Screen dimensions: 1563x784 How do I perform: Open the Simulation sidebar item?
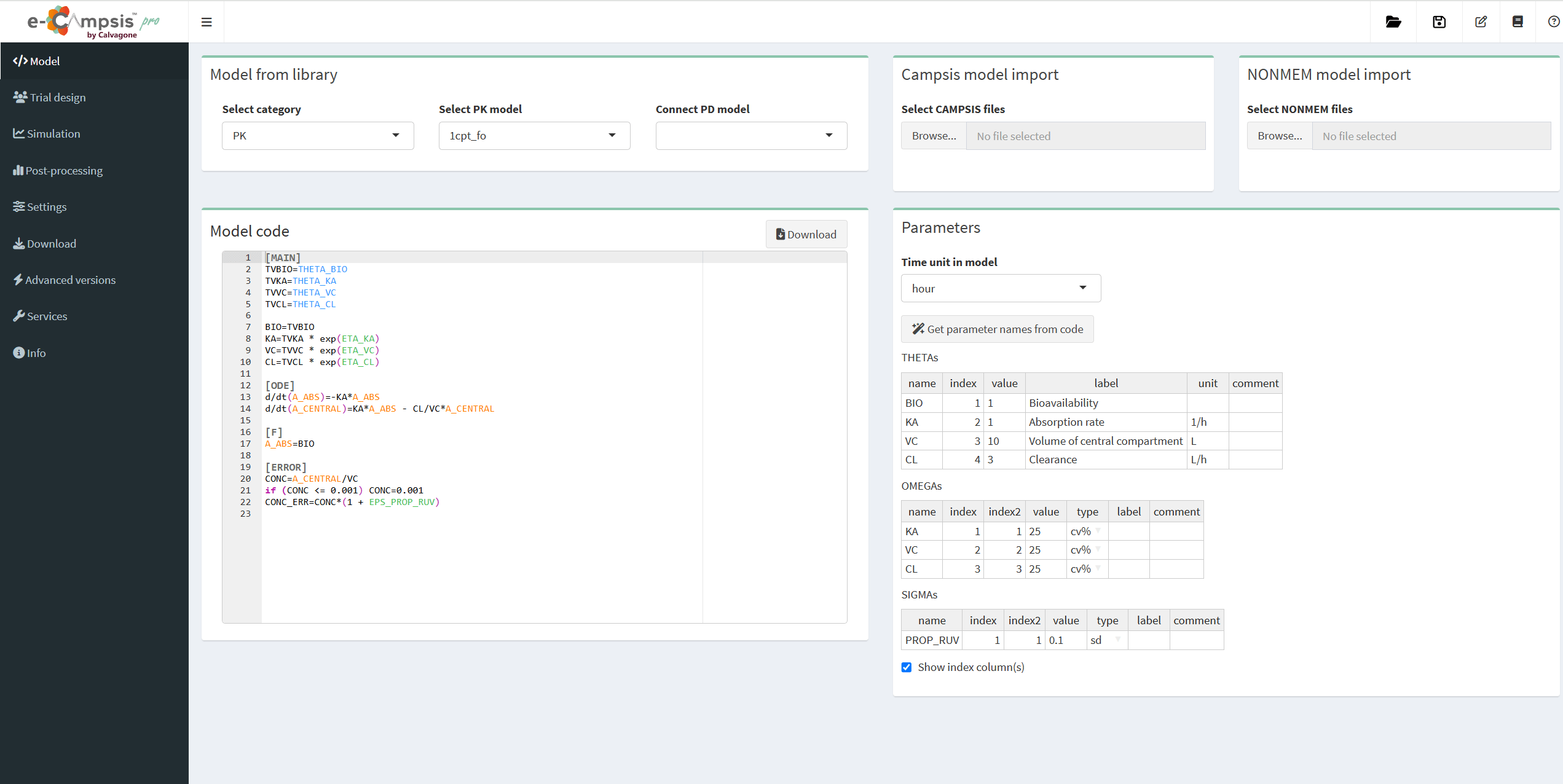[53, 133]
